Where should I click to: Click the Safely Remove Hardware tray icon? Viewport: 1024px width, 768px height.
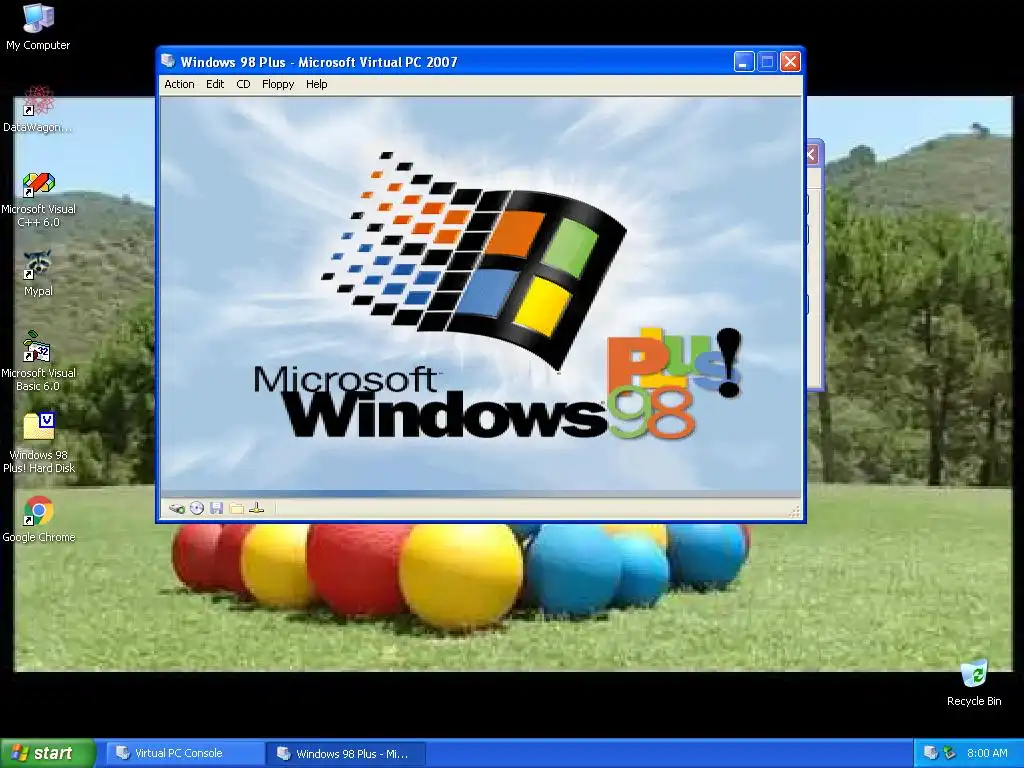[950, 753]
